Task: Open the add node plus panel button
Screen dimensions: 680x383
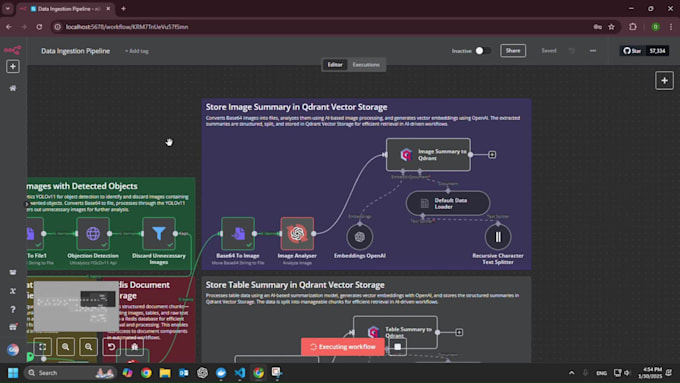Action: click(x=664, y=80)
